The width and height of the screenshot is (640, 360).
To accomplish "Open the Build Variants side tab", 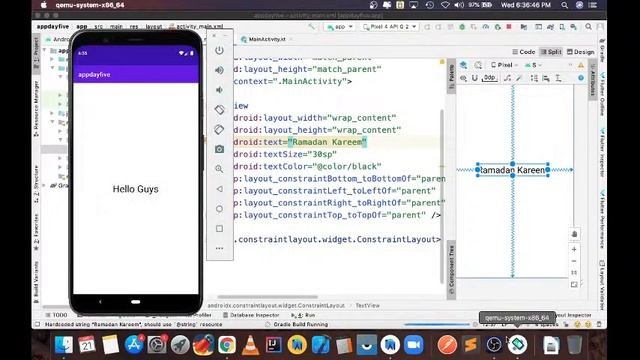I will point(36,282).
